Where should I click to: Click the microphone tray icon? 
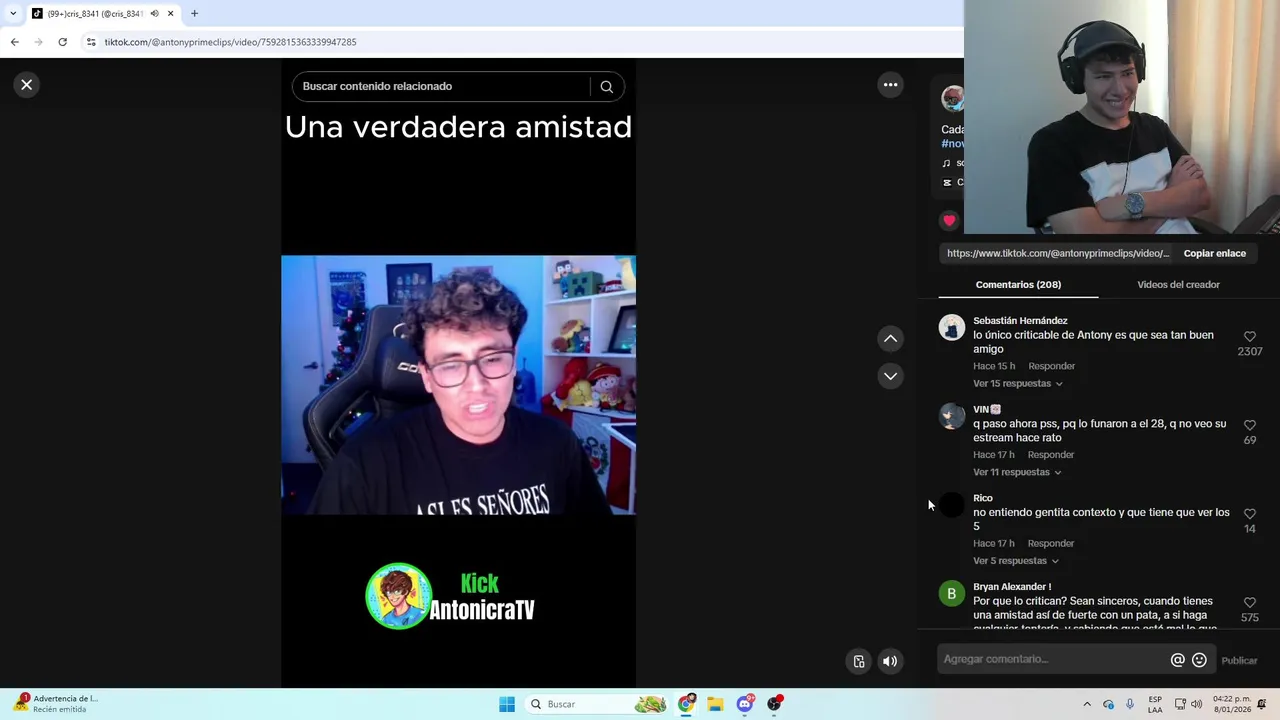coord(1130,704)
